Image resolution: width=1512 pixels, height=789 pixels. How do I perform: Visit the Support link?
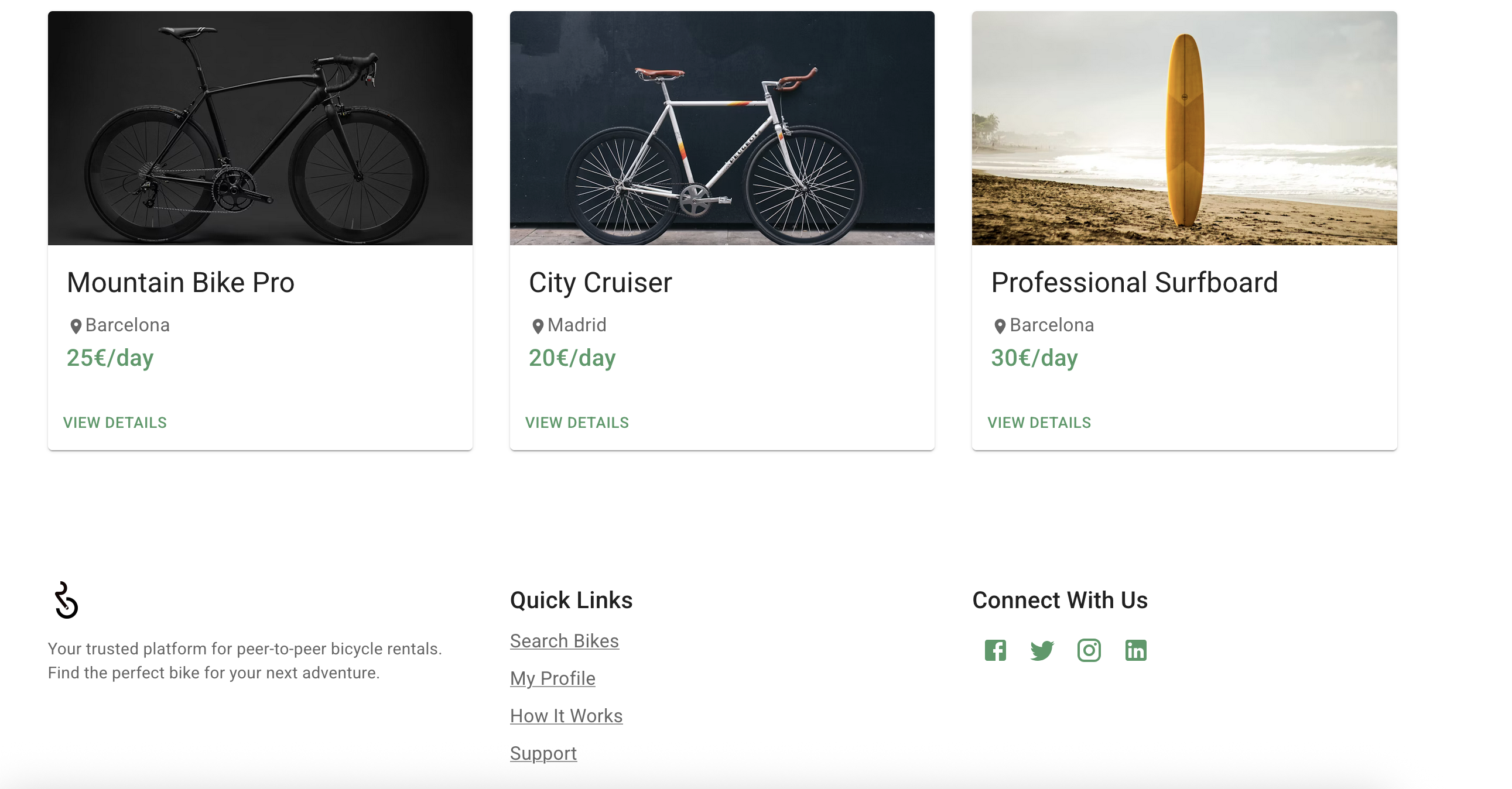(543, 753)
